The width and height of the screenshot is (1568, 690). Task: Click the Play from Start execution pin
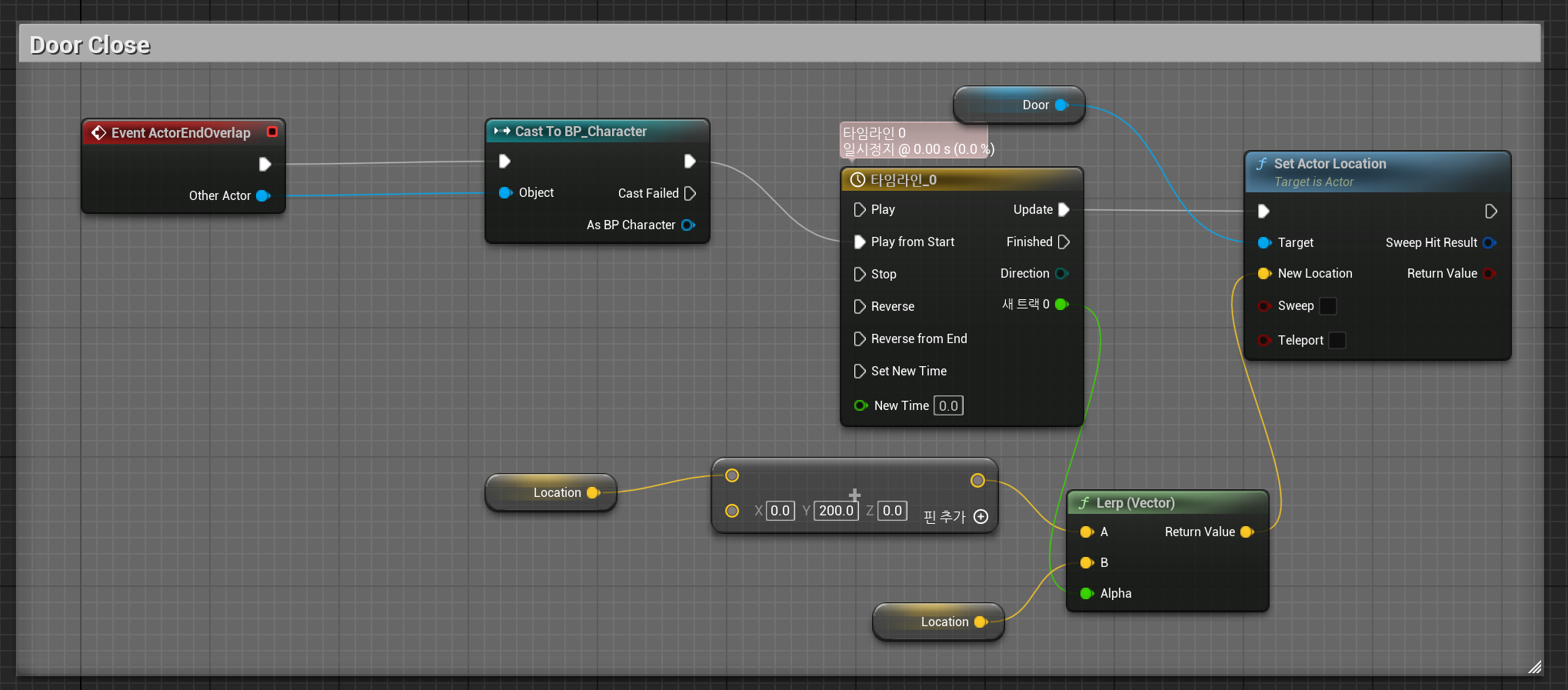click(860, 242)
